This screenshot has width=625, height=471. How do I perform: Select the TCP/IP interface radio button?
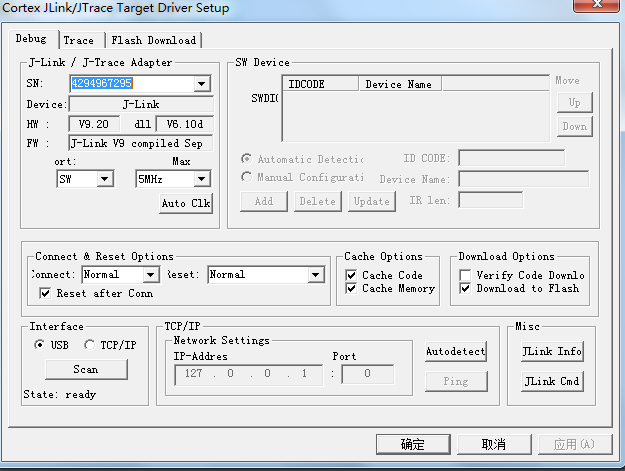pyautogui.click(x=89, y=345)
